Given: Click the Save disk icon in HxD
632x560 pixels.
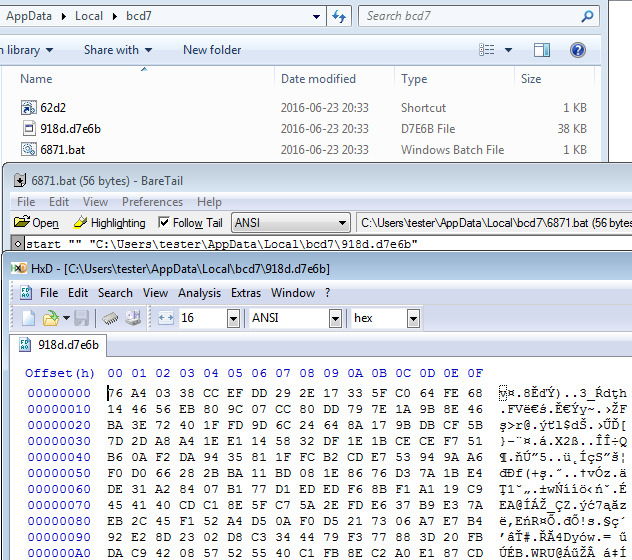Looking at the screenshot, I should click(x=80, y=318).
